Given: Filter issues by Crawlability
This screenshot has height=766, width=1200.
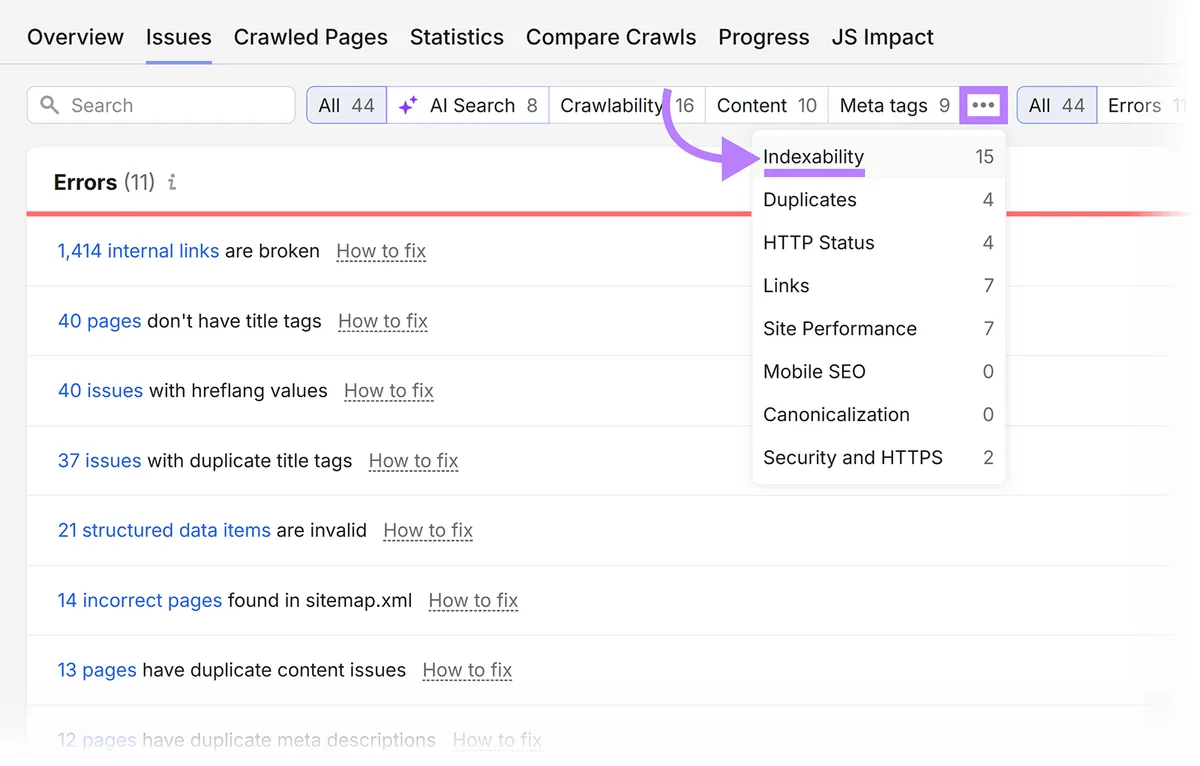Looking at the screenshot, I should coord(627,105).
